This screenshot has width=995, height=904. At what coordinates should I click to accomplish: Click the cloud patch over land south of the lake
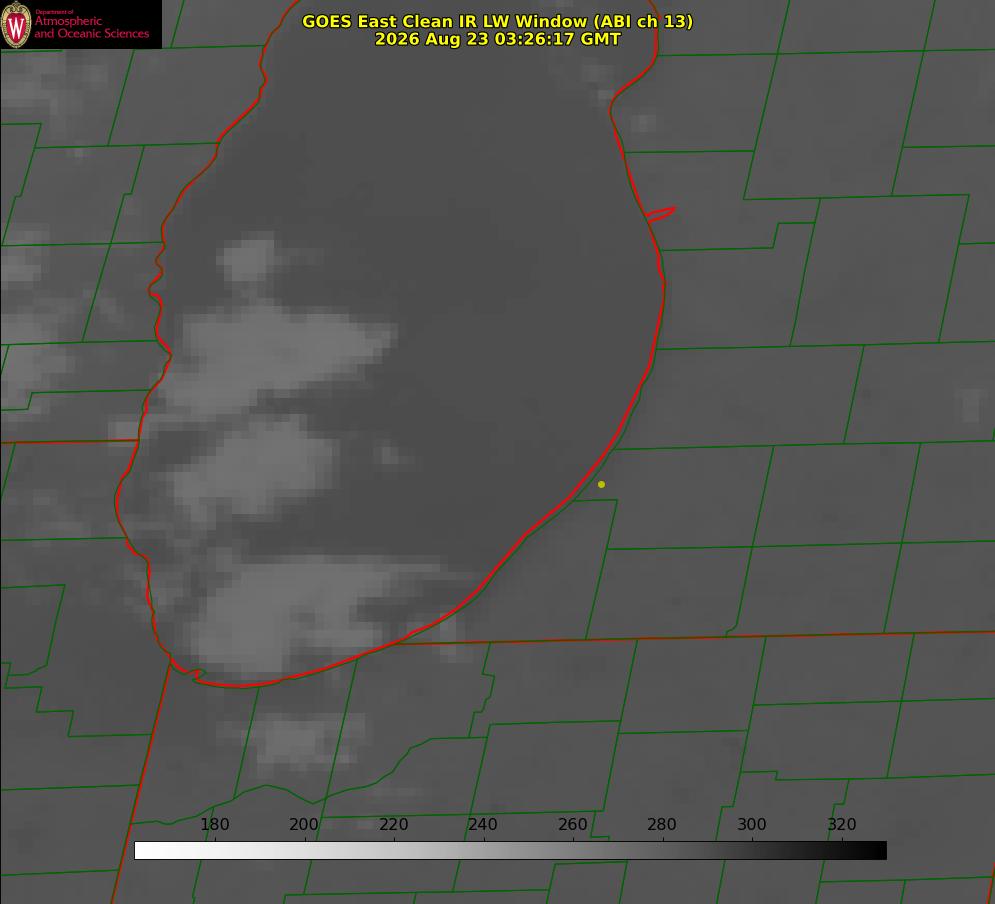pos(305,739)
